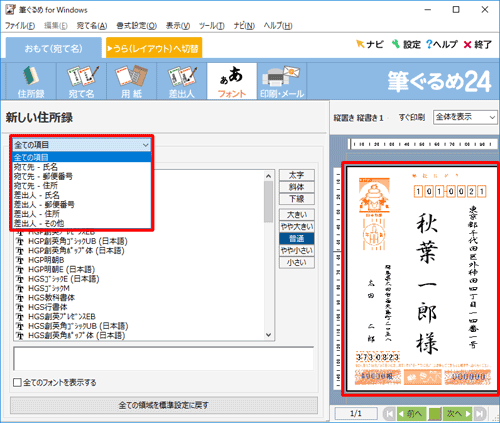Choose 差出人 - 住所 in dropdown list
This screenshot has width=500, height=423.
tap(82, 214)
